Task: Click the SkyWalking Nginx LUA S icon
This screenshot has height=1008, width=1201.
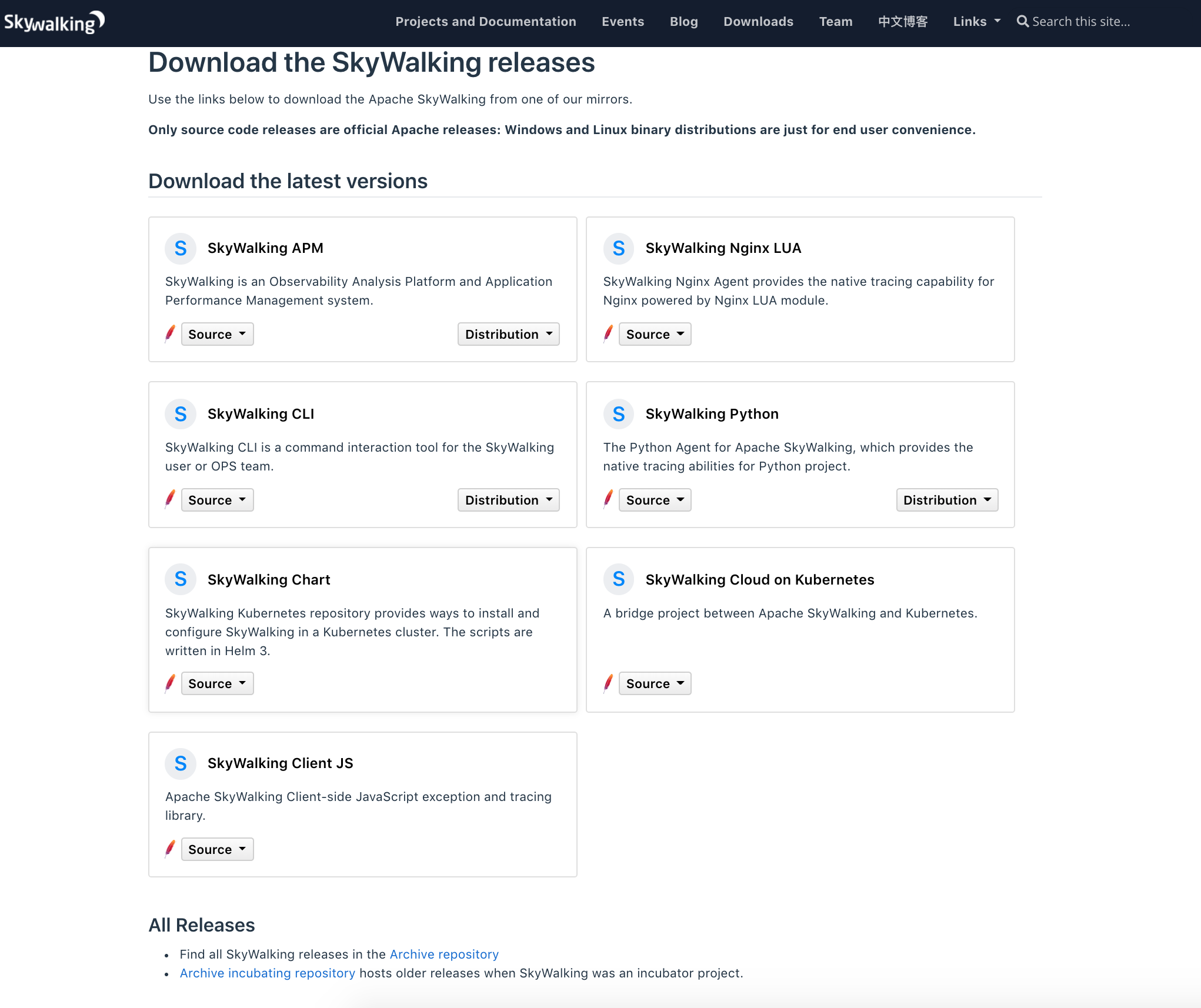Action: click(x=618, y=248)
